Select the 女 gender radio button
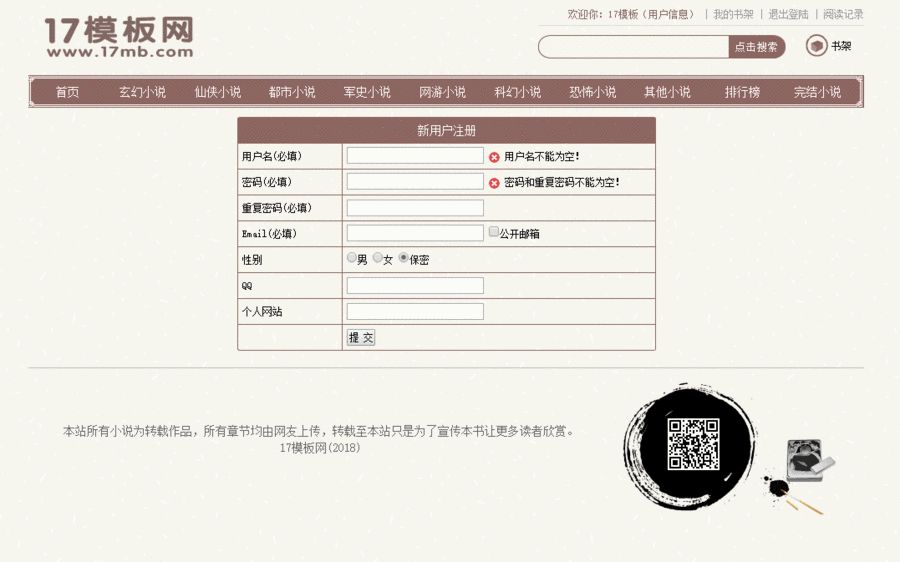This screenshot has height=562, width=900. point(377,258)
